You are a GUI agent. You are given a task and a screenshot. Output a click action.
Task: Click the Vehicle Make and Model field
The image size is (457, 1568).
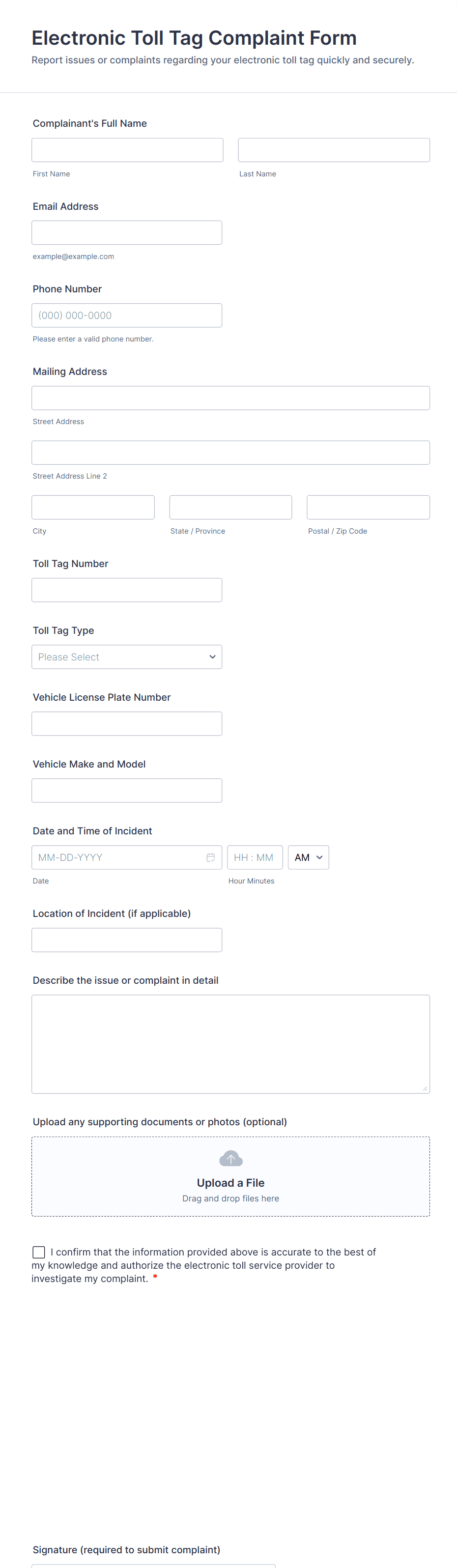click(127, 790)
